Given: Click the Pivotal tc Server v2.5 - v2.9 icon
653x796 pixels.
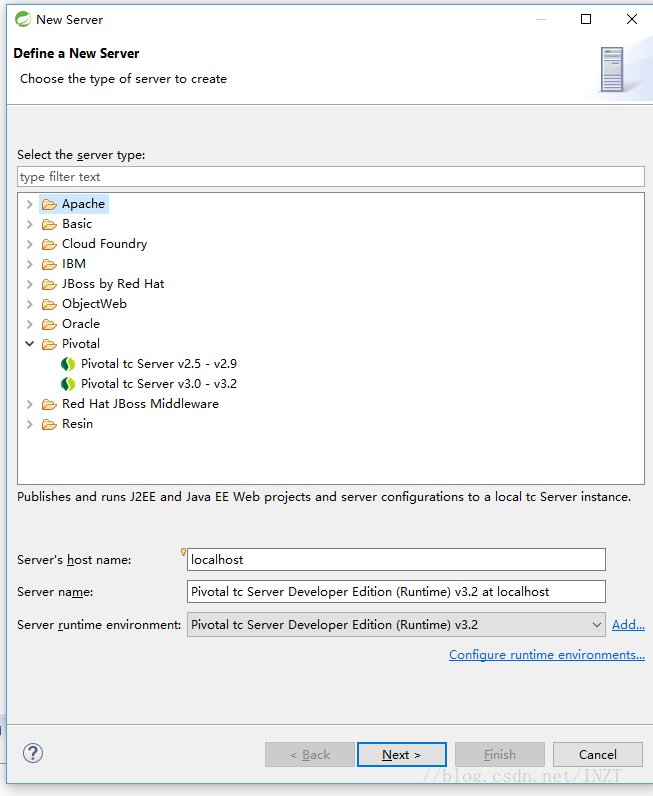Looking at the screenshot, I should pos(68,364).
